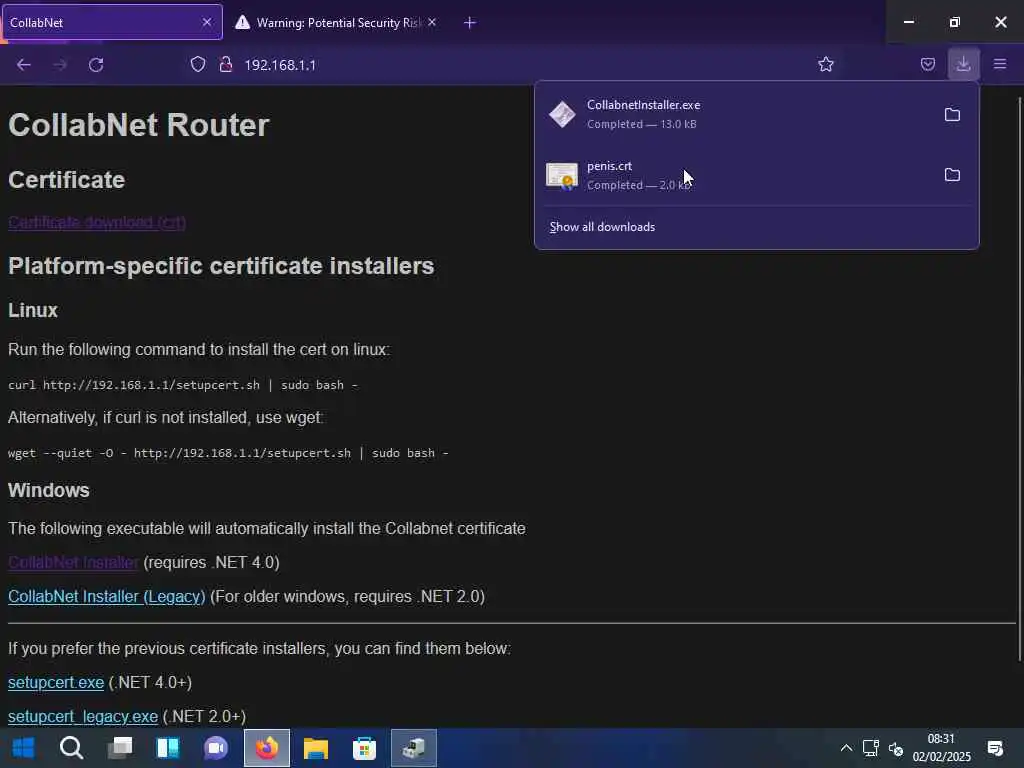Toggle the Downloads panel toolbar button
Viewport: 1024px width, 768px height.
(x=963, y=64)
